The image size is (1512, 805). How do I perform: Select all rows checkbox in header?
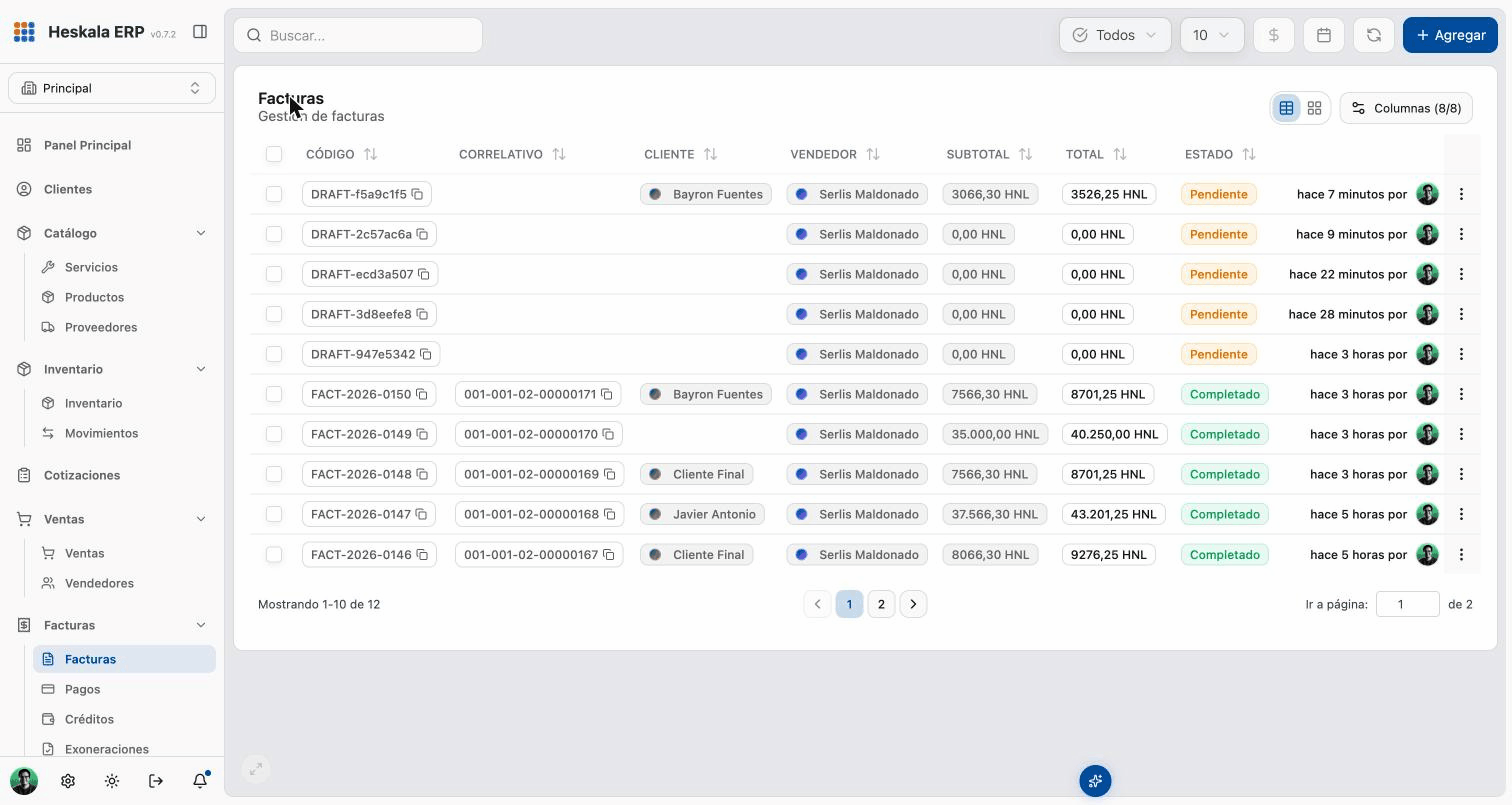tap(274, 154)
